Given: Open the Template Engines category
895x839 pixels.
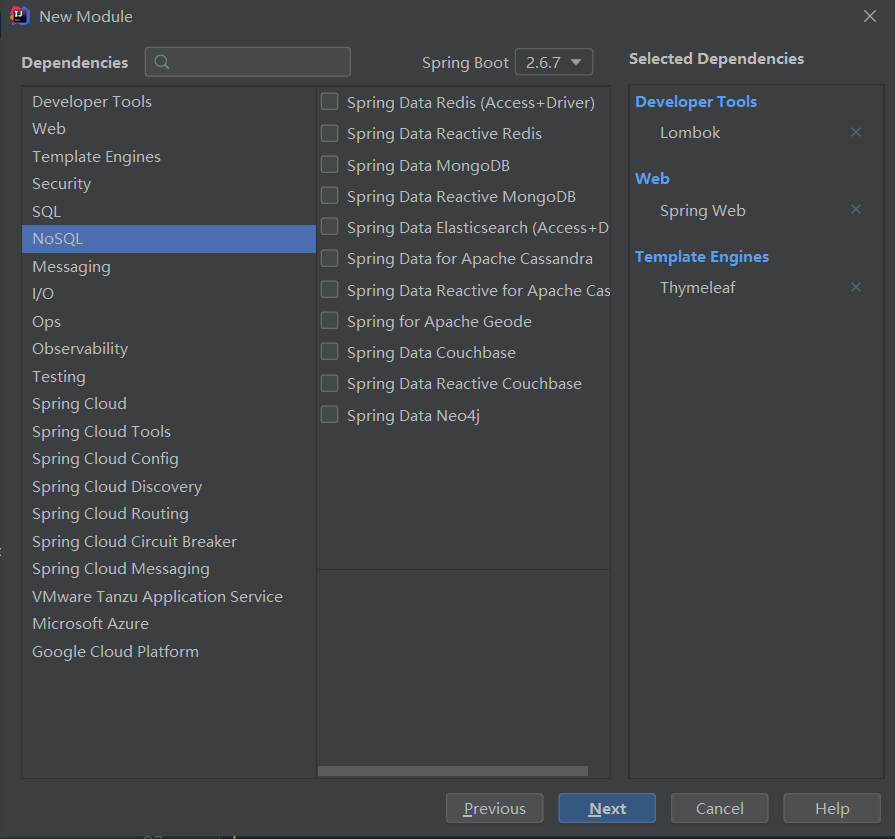Looking at the screenshot, I should [x=168, y=156].
